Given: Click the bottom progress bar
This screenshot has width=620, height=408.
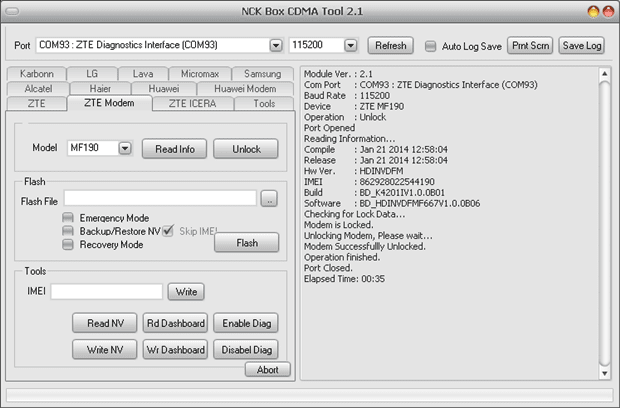Looking at the screenshot, I should [x=310, y=395].
